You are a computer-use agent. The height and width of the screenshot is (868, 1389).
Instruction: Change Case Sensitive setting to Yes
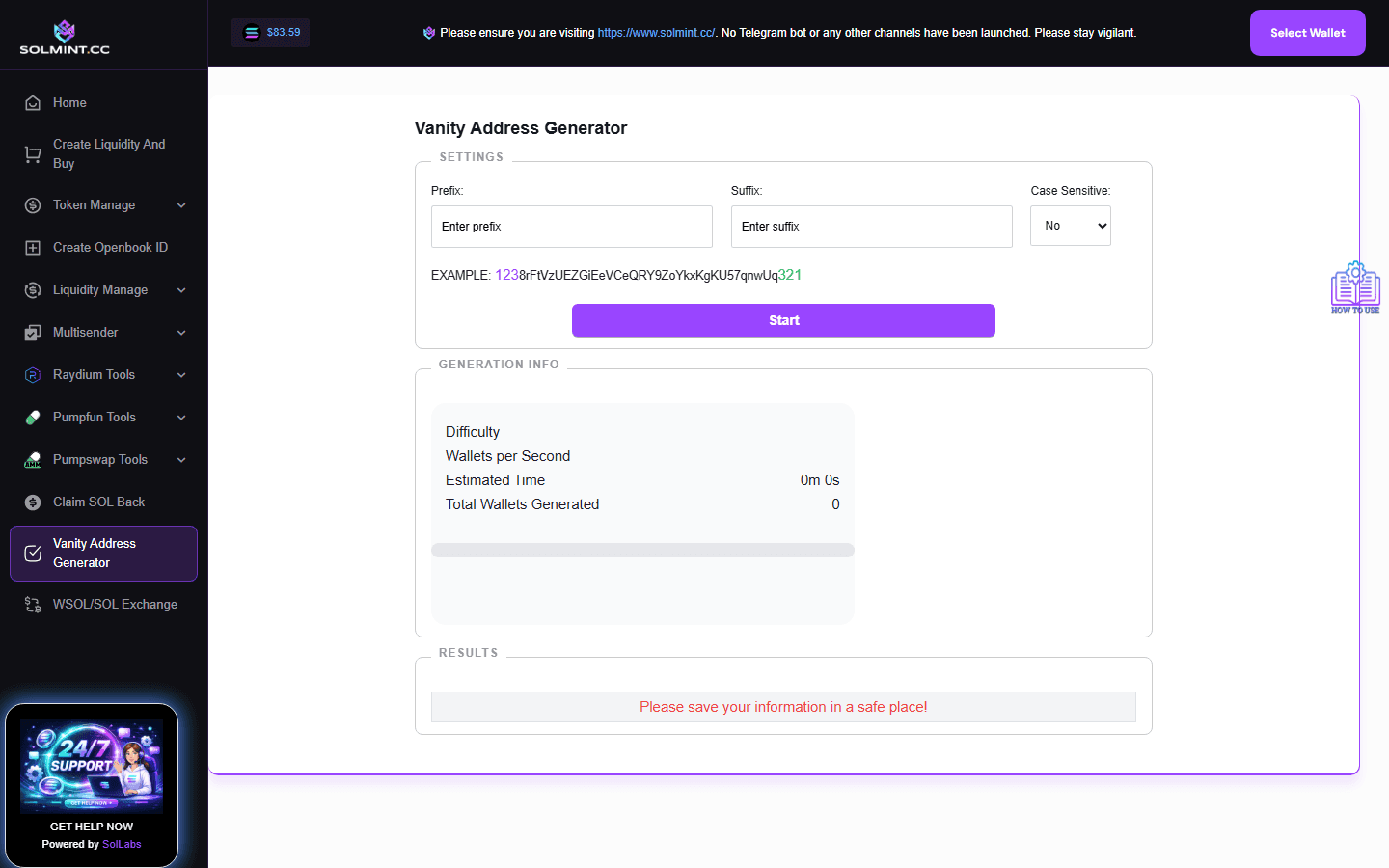1070,225
